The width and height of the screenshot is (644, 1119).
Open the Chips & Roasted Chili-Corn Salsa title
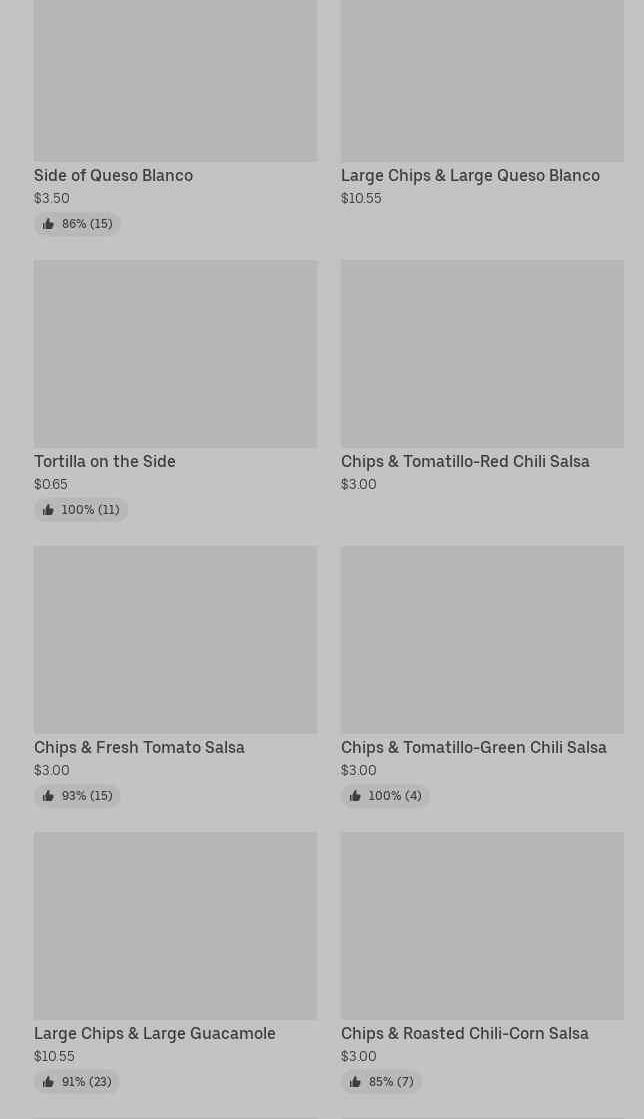(464, 1034)
